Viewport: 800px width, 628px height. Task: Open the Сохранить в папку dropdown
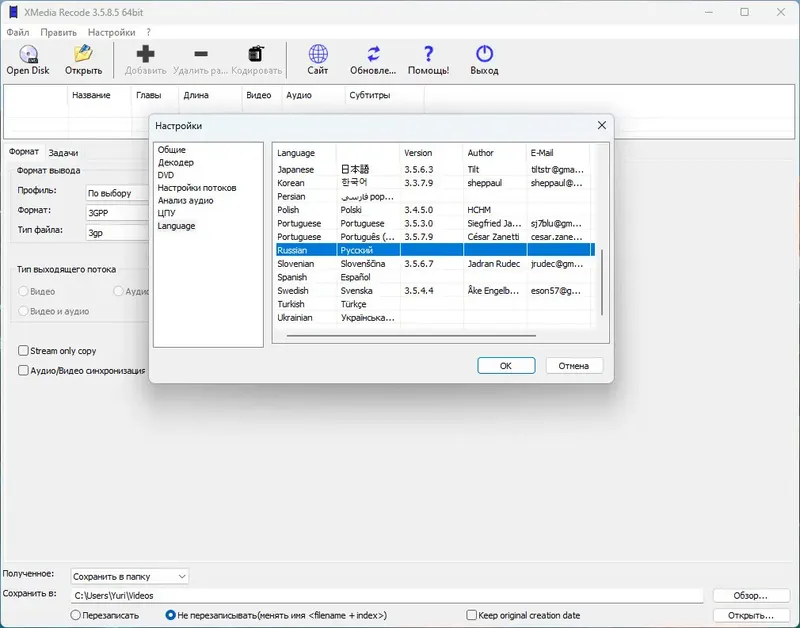[130, 576]
